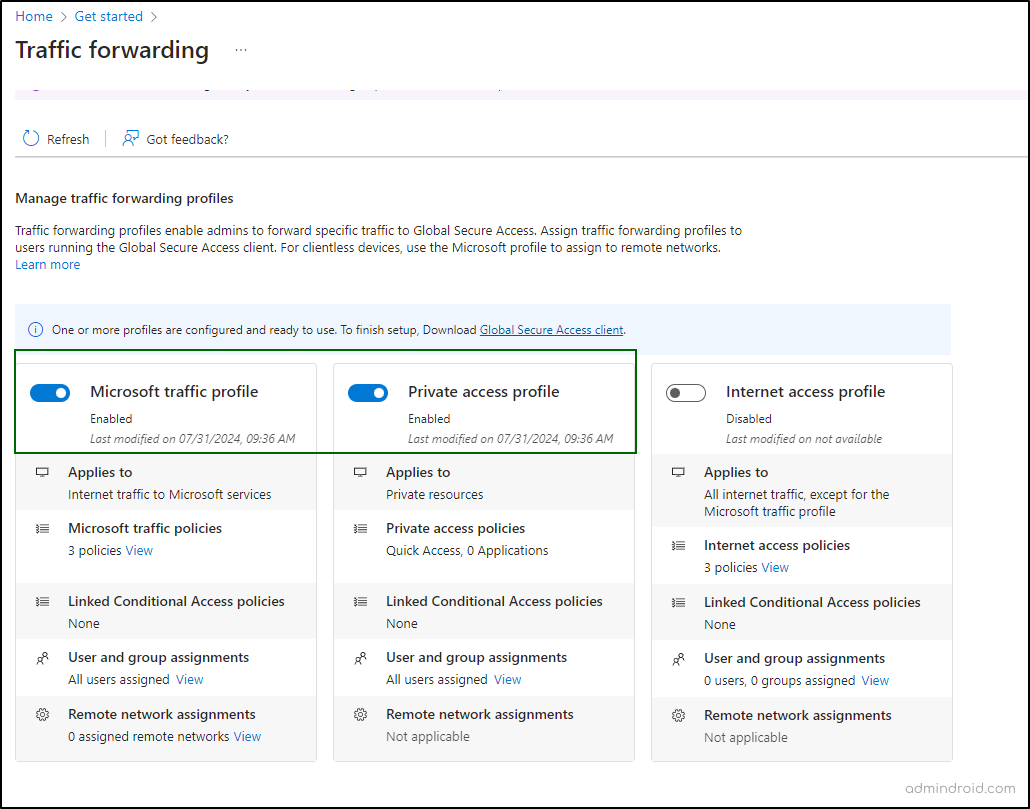Screen dimensions: 1030x809
Task: Click Got feedback? button text
Action: point(187,139)
